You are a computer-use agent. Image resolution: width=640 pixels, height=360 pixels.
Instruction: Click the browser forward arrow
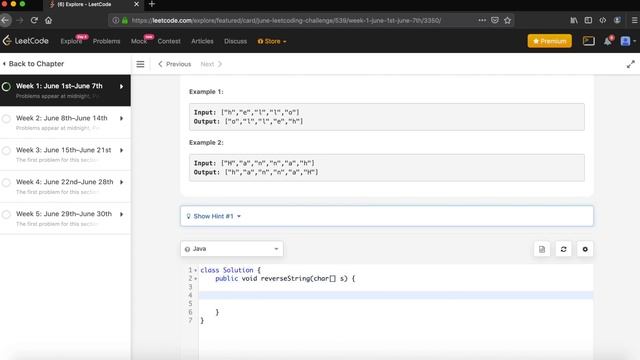(20, 20)
